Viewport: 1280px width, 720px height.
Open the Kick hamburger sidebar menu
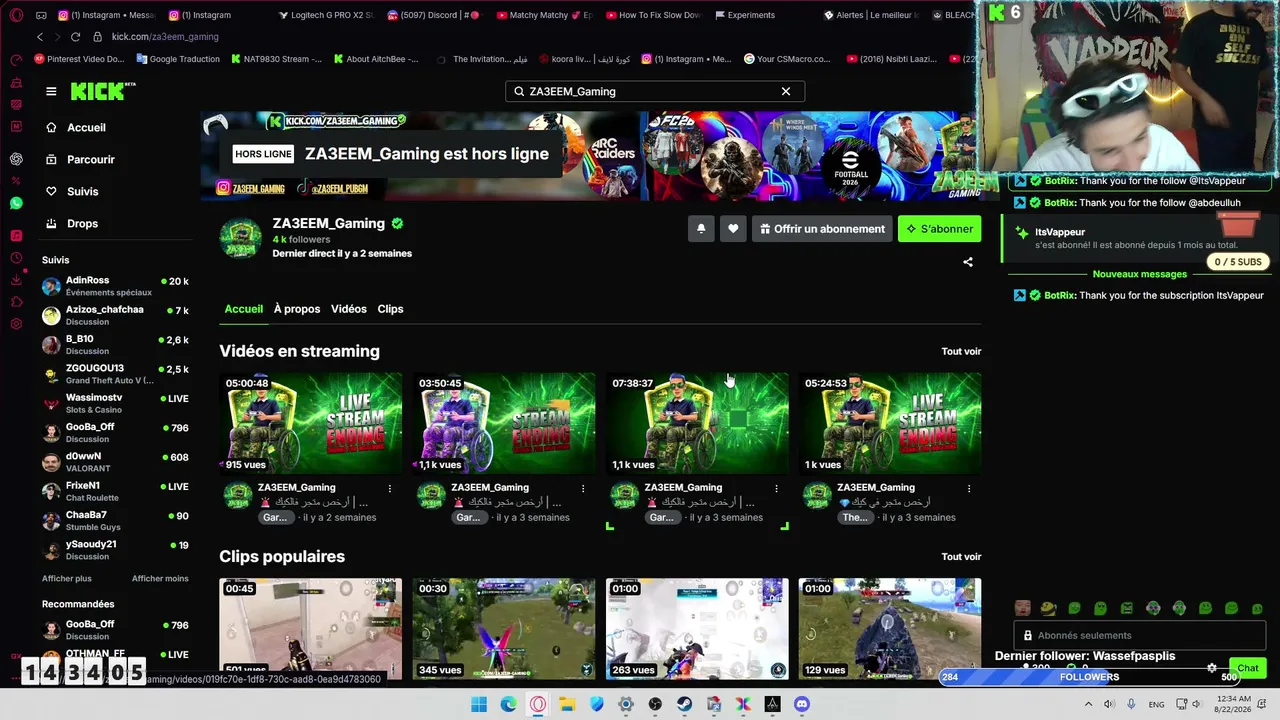51,91
